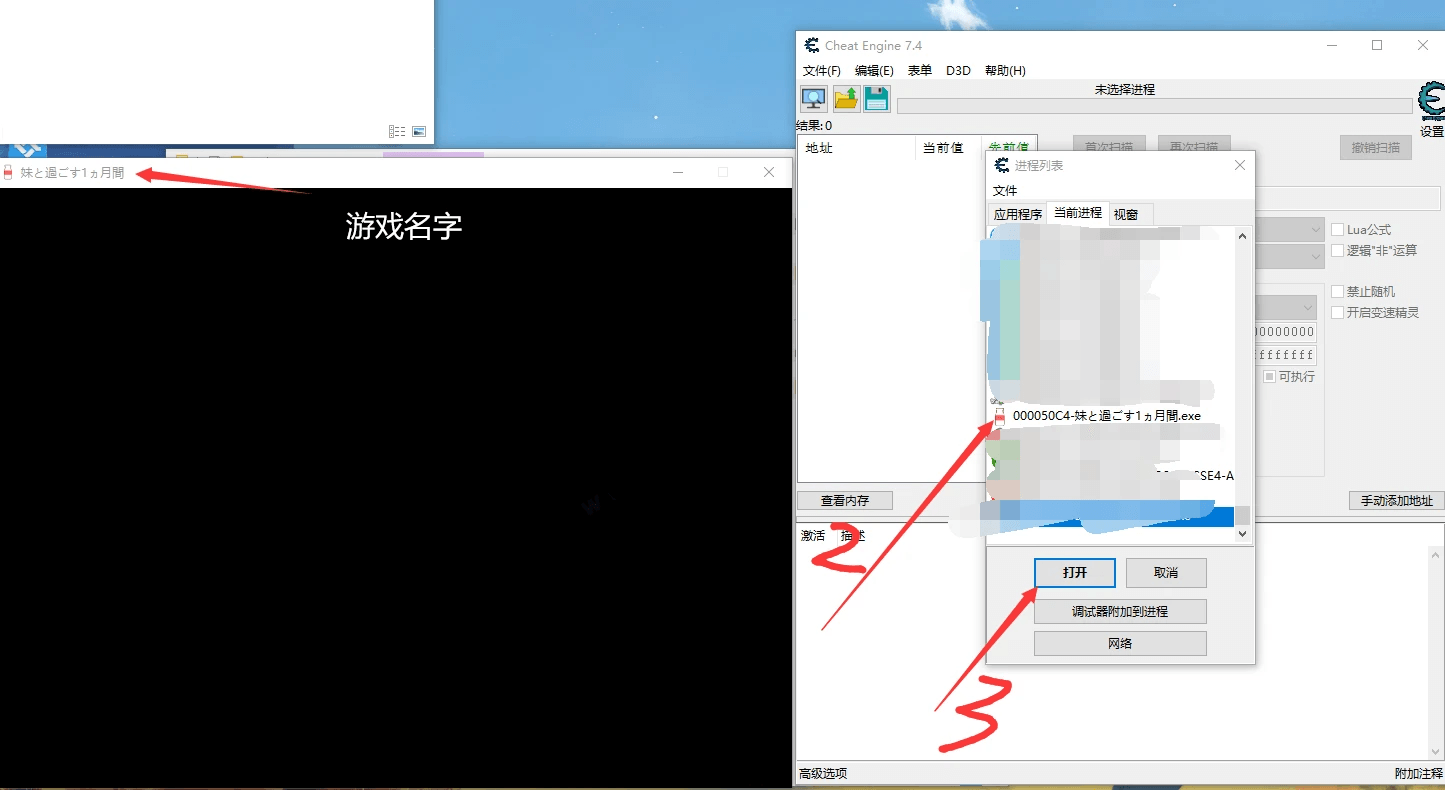Switch Explorer to details view icon
Image resolution: width=1445 pixels, height=790 pixels.
pos(397,132)
